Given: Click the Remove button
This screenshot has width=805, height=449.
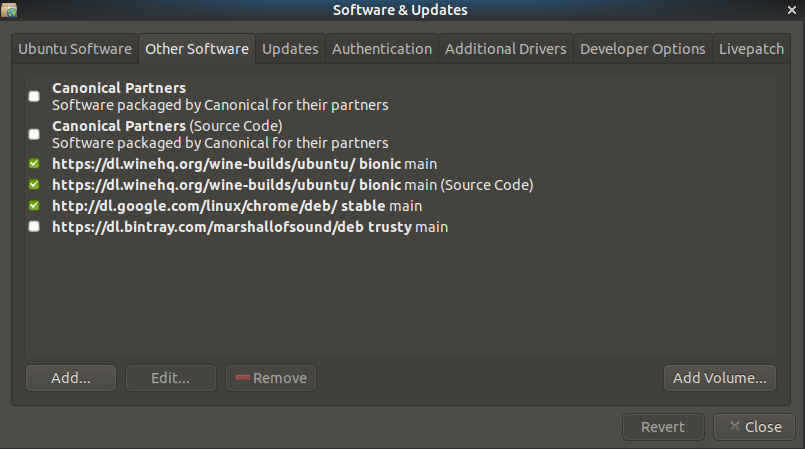Looking at the screenshot, I should coord(271,378).
